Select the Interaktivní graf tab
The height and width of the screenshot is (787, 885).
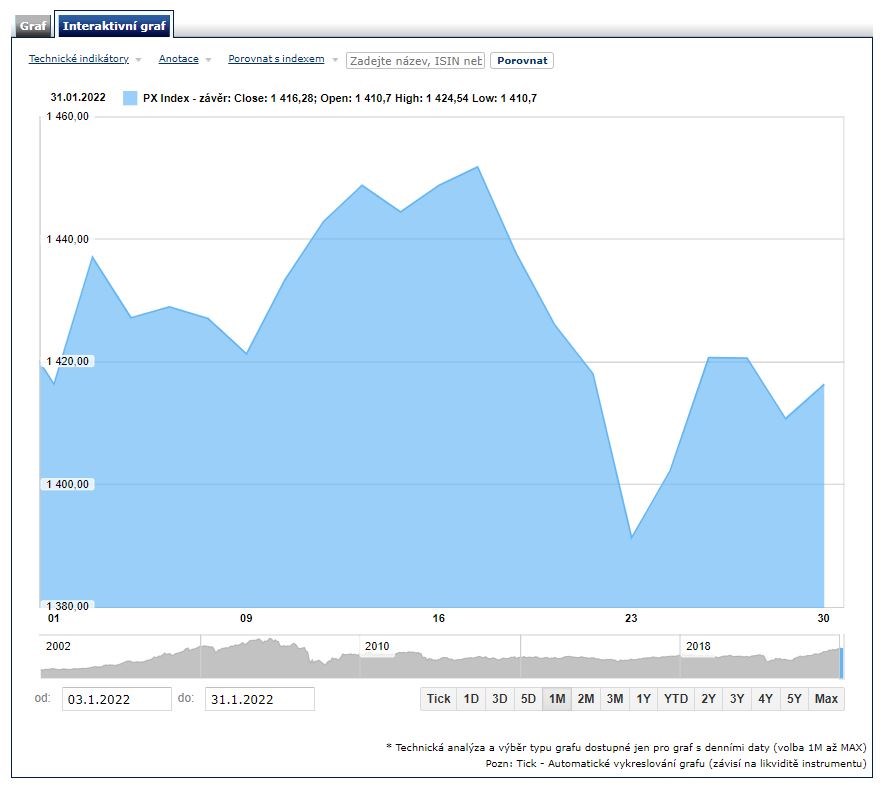[x=114, y=25]
